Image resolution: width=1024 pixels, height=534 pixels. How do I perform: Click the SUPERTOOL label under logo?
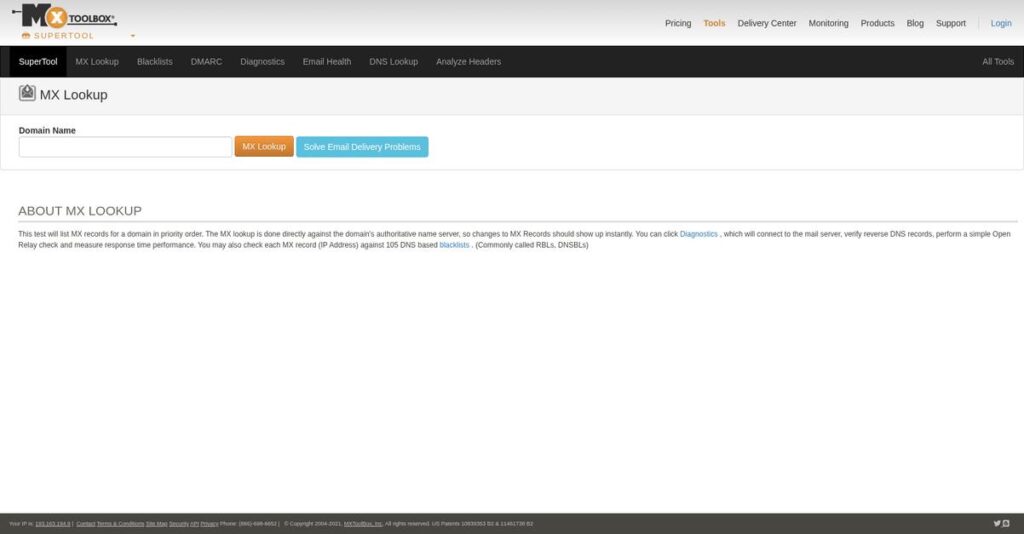pyautogui.click(x=63, y=36)
